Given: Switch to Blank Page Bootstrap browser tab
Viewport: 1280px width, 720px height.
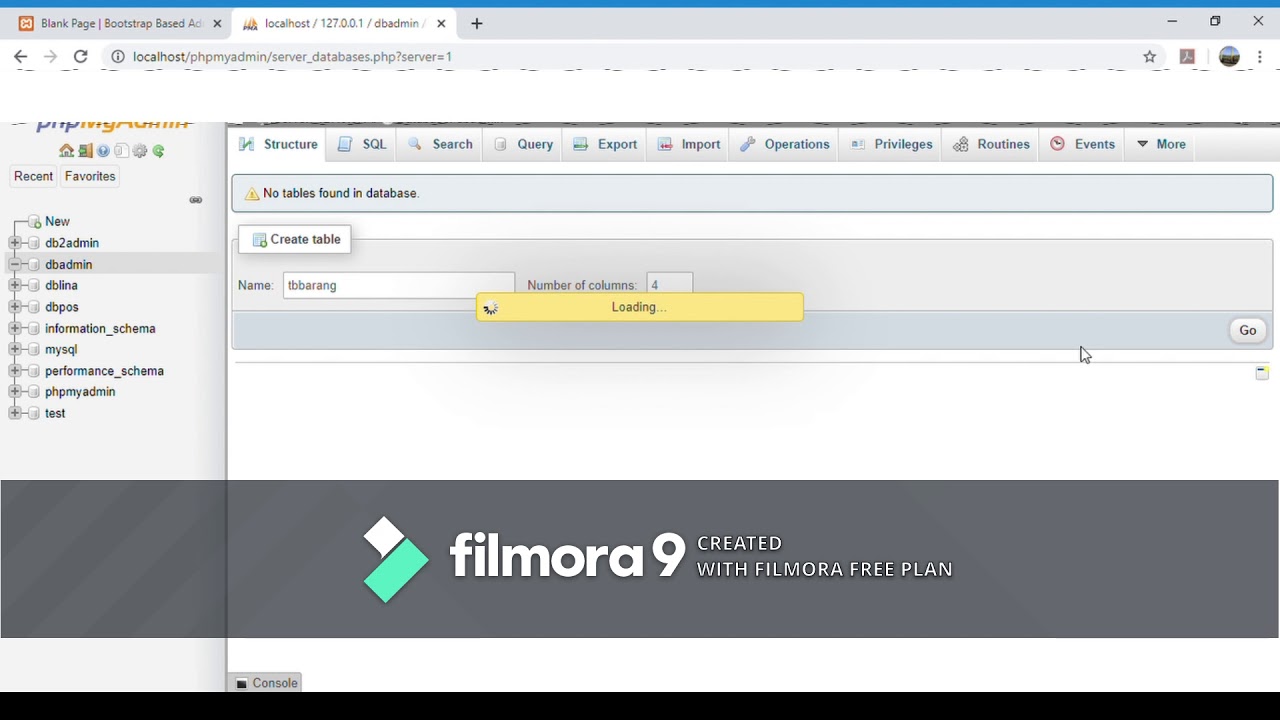Looking at the screenshot, I should (119, 23).
